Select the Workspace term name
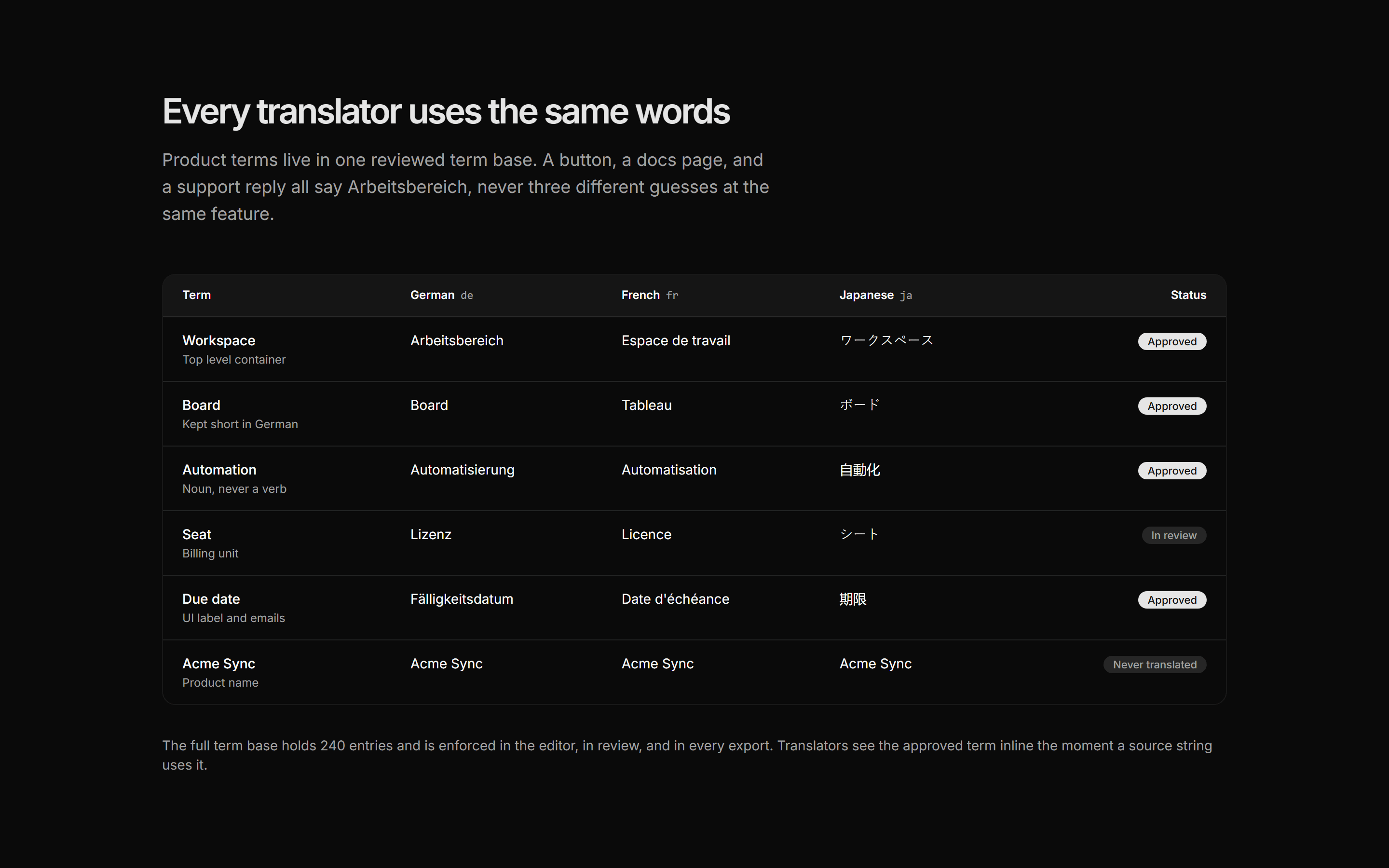 pyautogui.click(x=218, y=340)
